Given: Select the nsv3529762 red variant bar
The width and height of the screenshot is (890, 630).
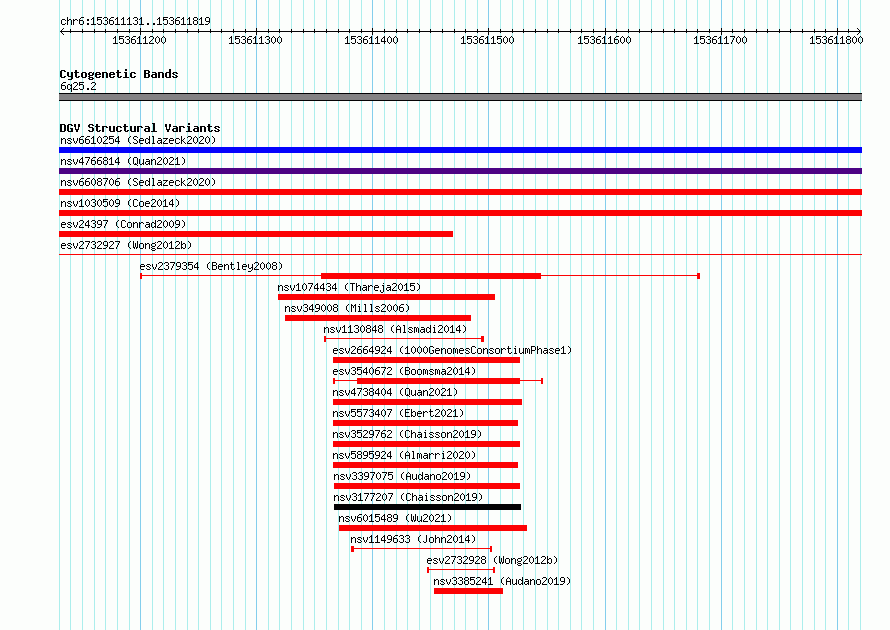Looking at the screenshot, I should 426,444.
